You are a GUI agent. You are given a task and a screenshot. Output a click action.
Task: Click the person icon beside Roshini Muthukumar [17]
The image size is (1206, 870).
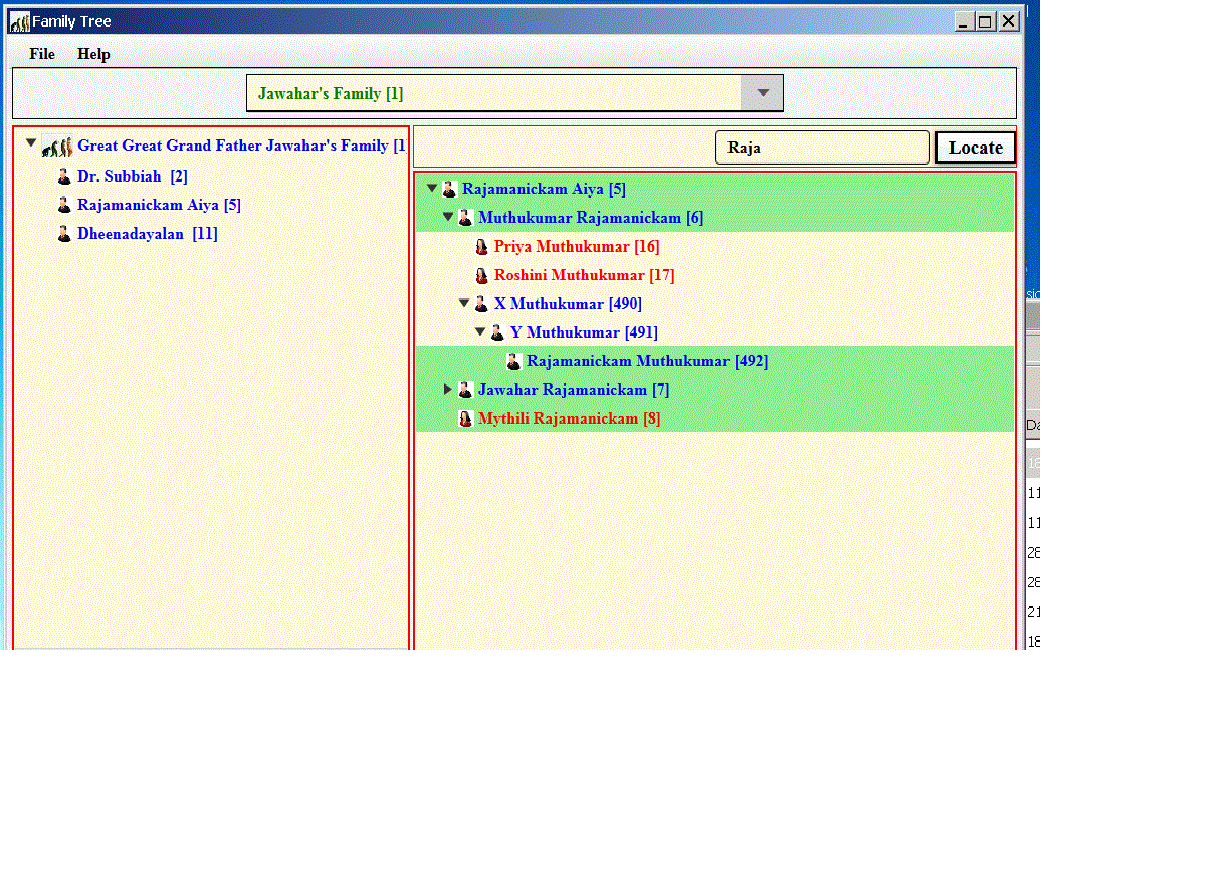[482, 275]
